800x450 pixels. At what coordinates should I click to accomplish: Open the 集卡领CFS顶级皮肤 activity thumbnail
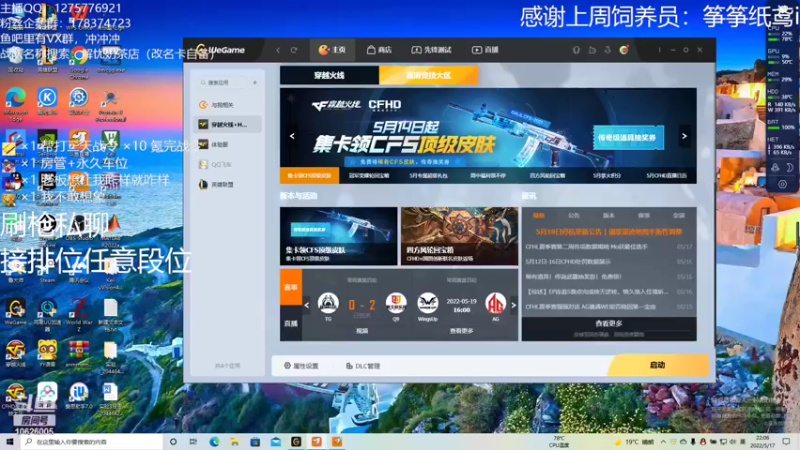(x=338, y=236)
